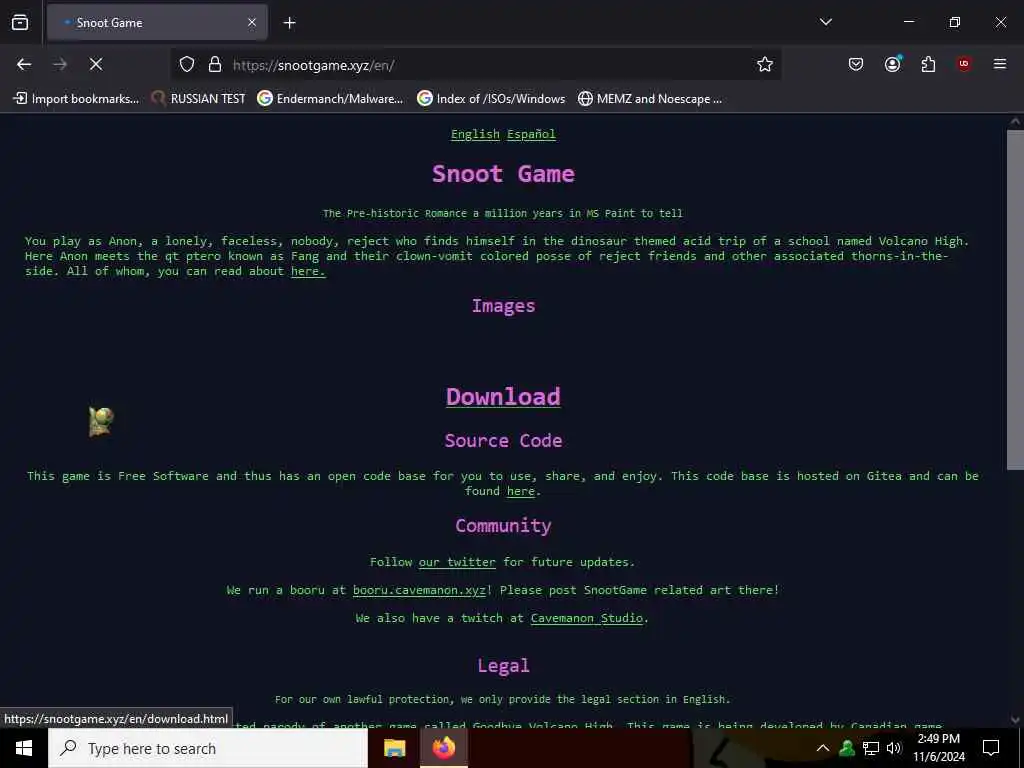Click the 'Legal' heading
The height and width of the screenshot is (768, 1024).
click(x=503, y=665)
